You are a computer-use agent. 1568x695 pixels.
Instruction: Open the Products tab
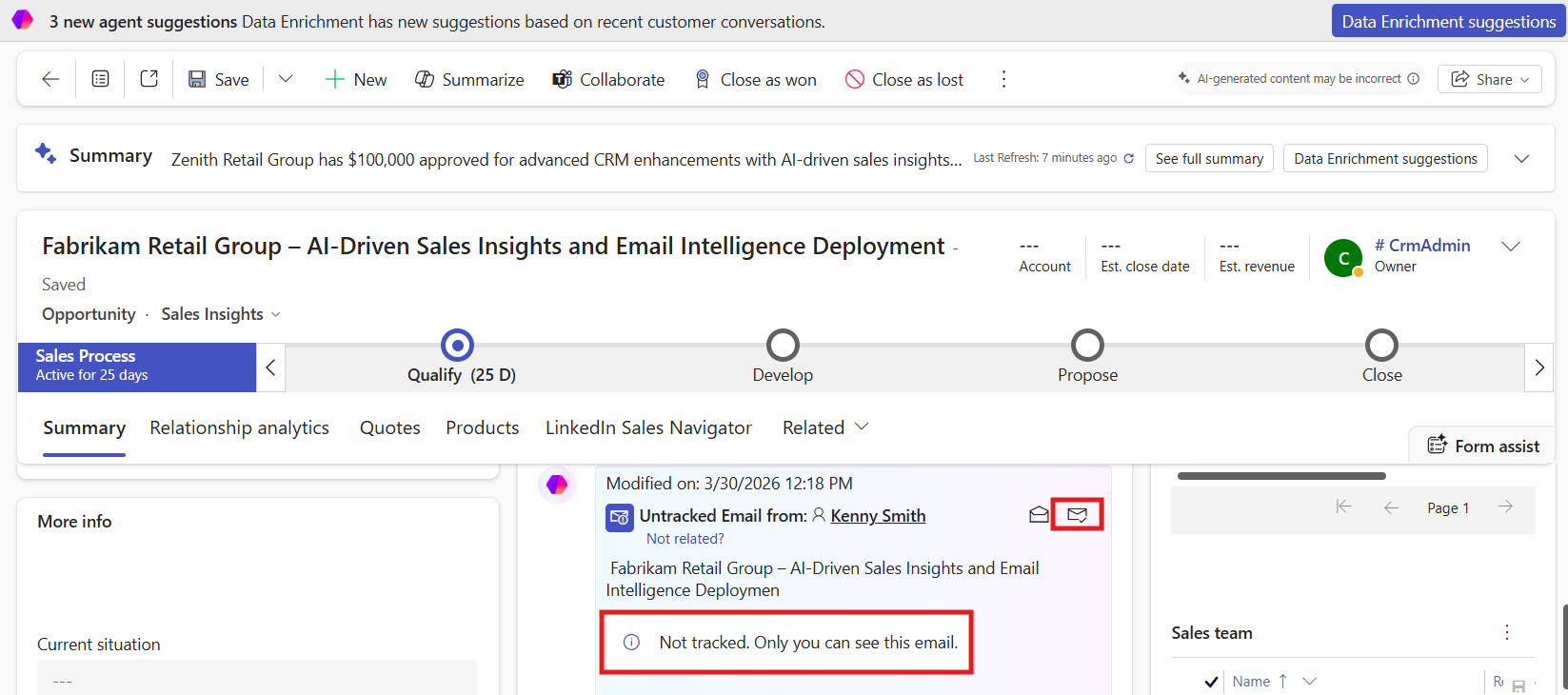(x=482, y=428)
